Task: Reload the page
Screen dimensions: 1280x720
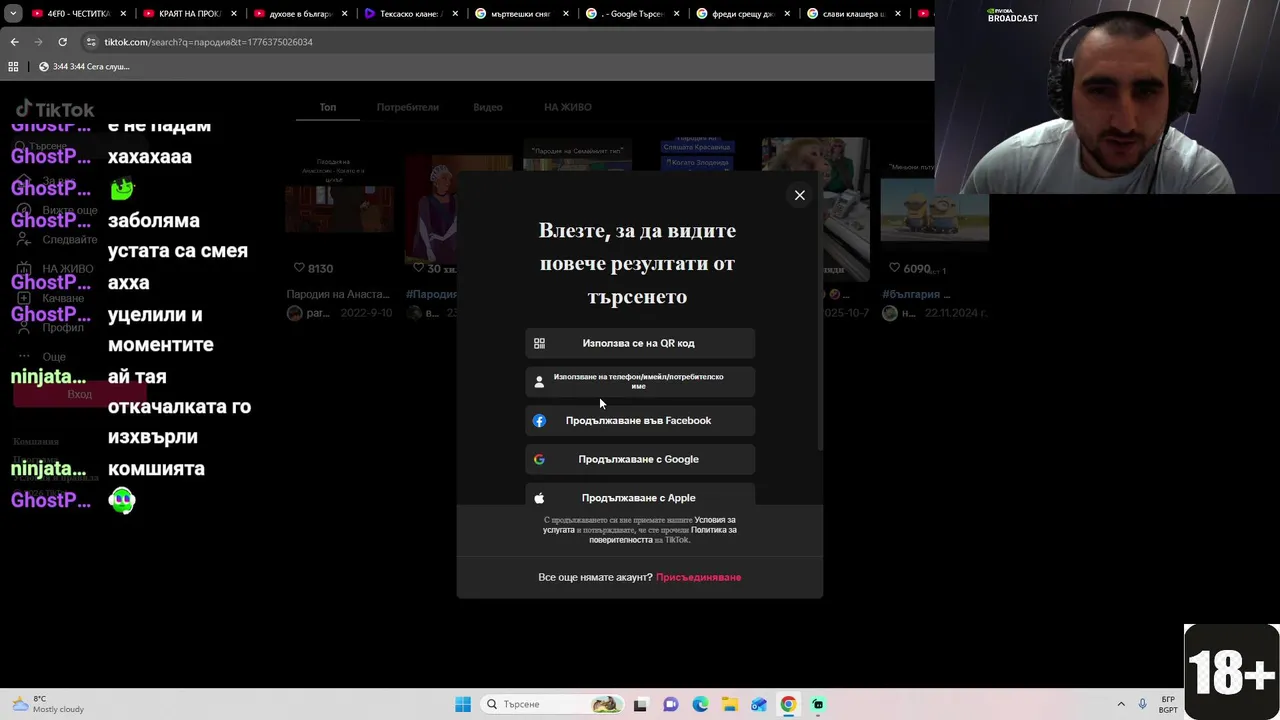Action: 62,42
